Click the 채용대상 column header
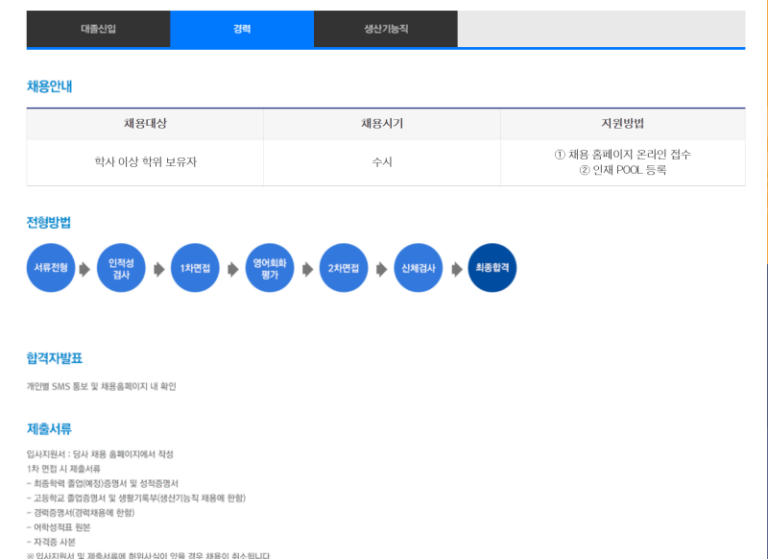This screenshot has height=559, width=768. (145, 124)
